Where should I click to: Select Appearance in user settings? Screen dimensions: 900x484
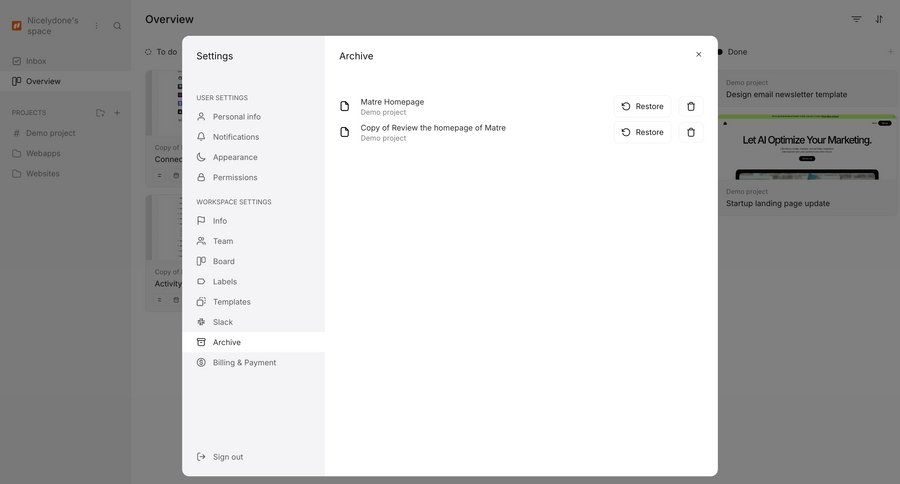(235, 157)
